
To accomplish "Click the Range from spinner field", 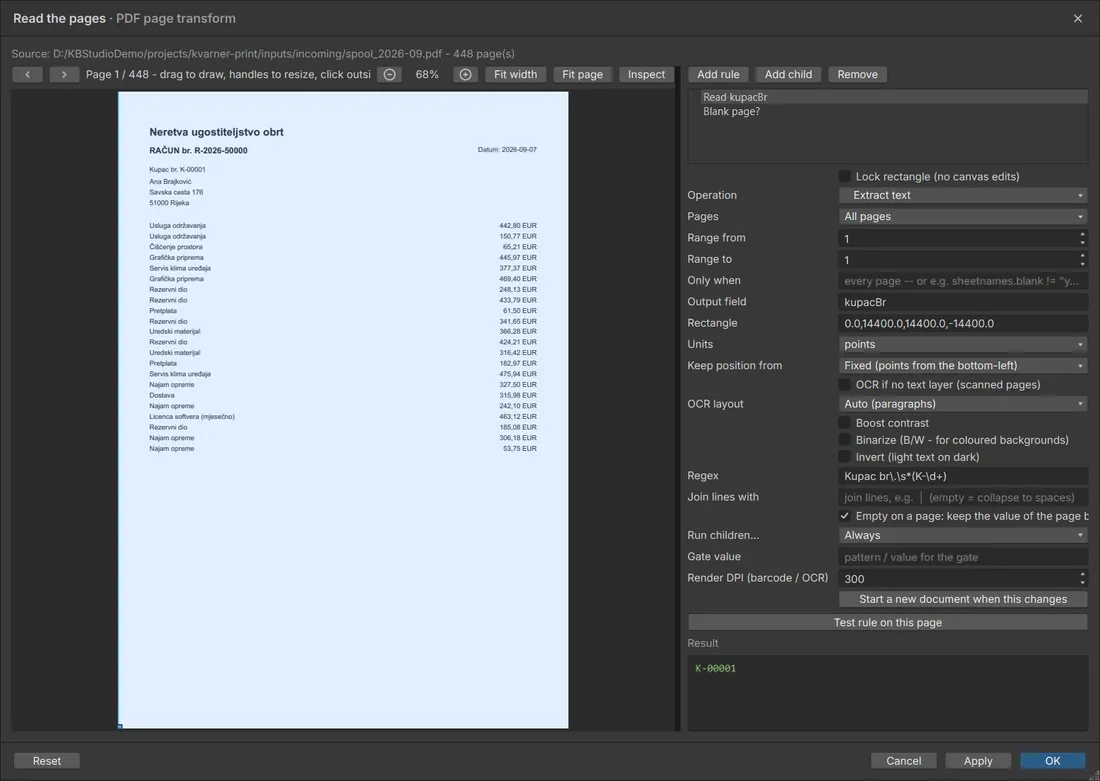I will coord(963,239).
